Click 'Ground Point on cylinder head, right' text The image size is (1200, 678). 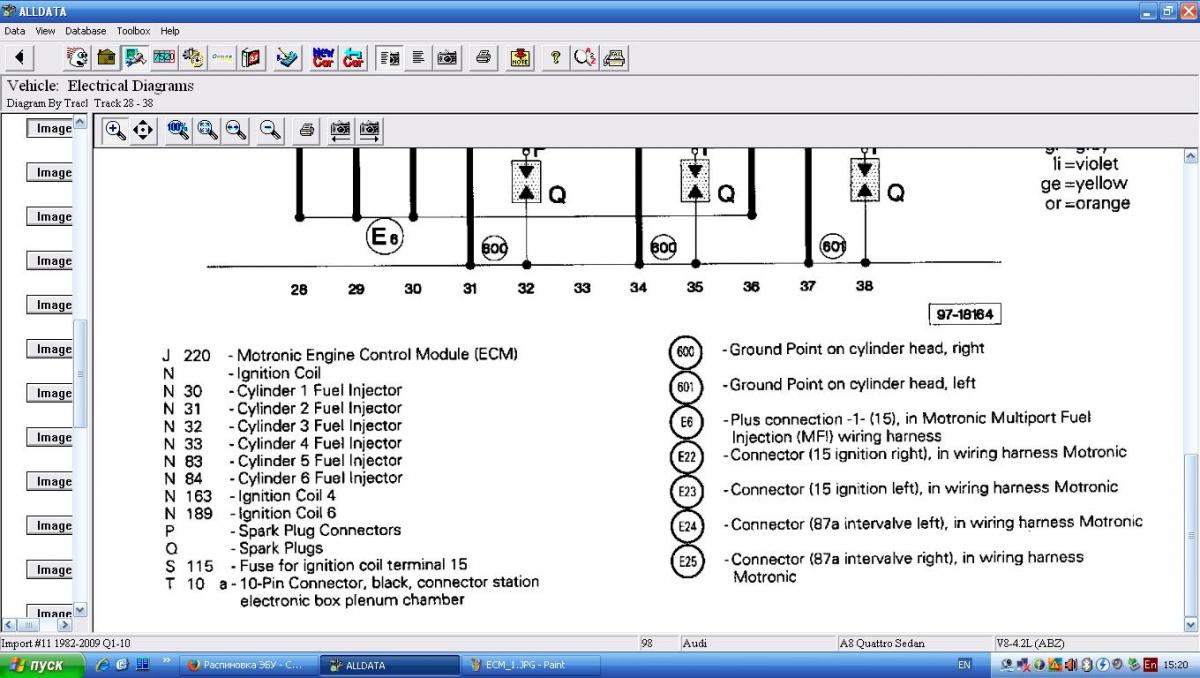pyautogui.click(x=857, y=349)
